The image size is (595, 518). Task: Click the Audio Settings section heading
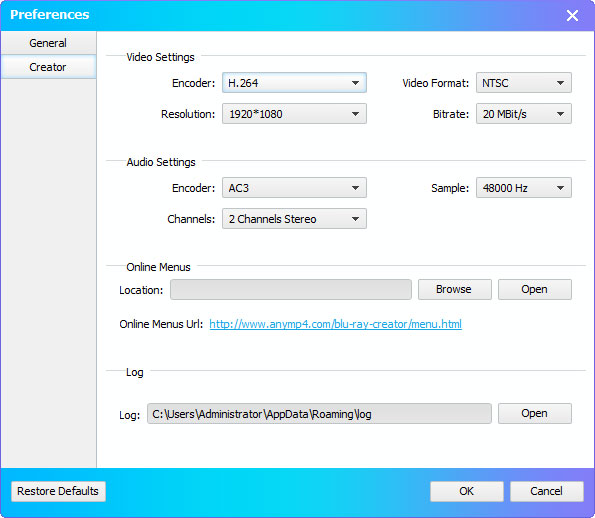(x=161, y=162)
